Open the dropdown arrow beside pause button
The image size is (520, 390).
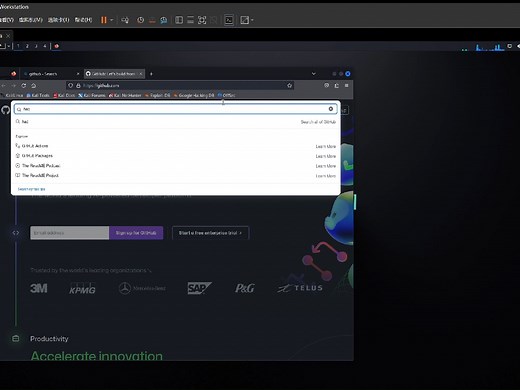(112, 20)
